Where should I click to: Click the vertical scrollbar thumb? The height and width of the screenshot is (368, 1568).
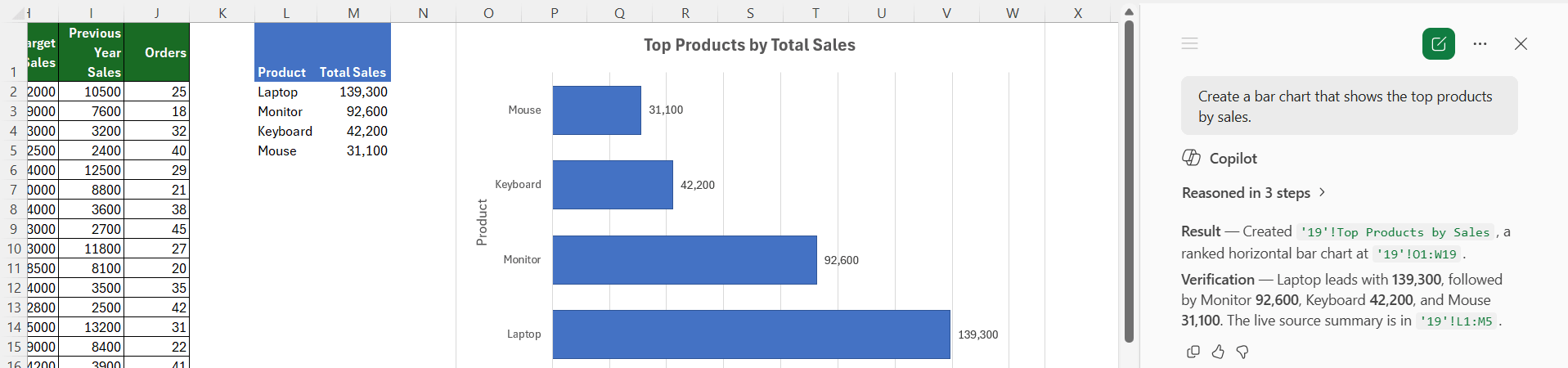1129,182
